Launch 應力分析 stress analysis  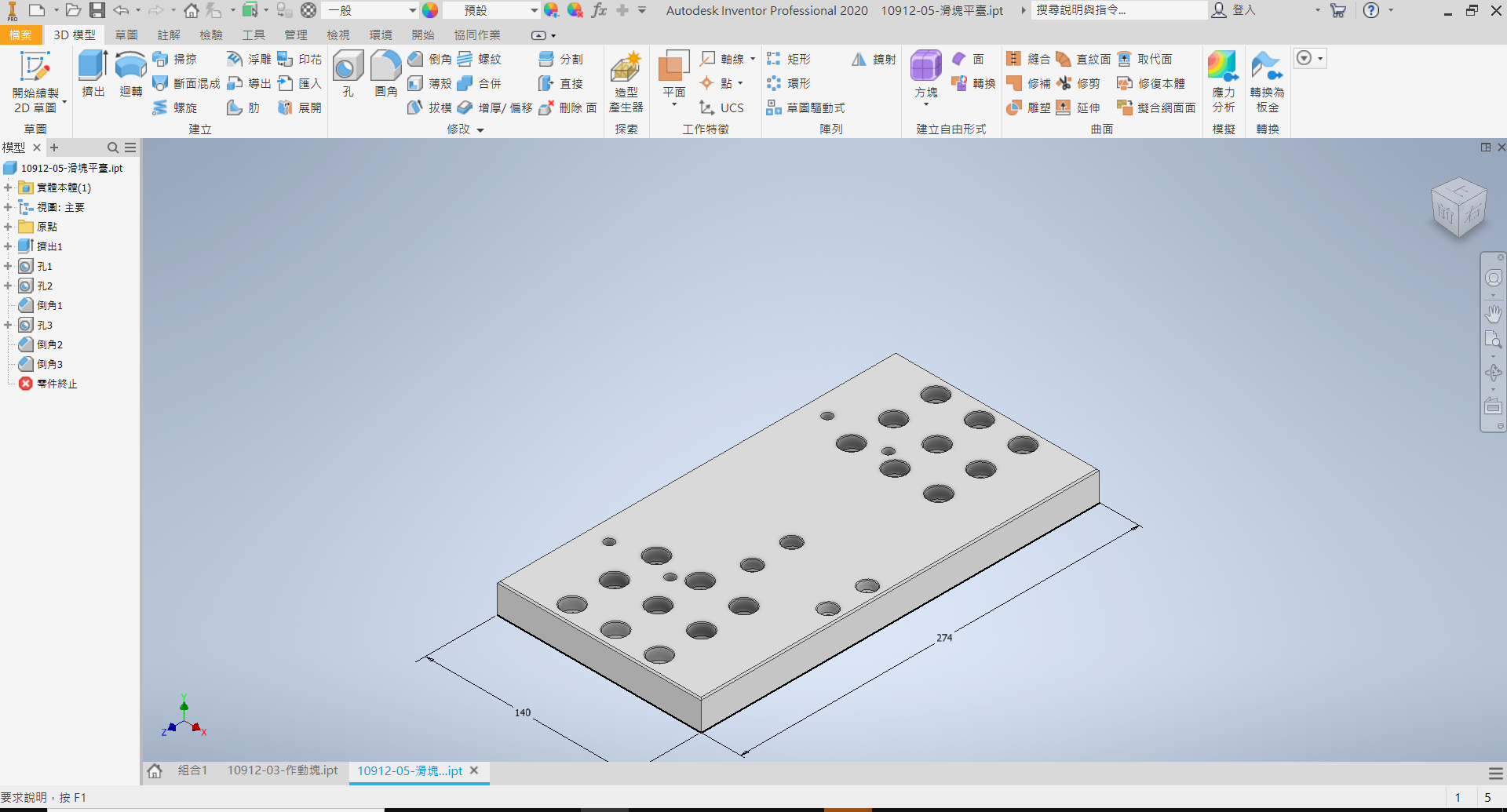(x=1223, y=82)
